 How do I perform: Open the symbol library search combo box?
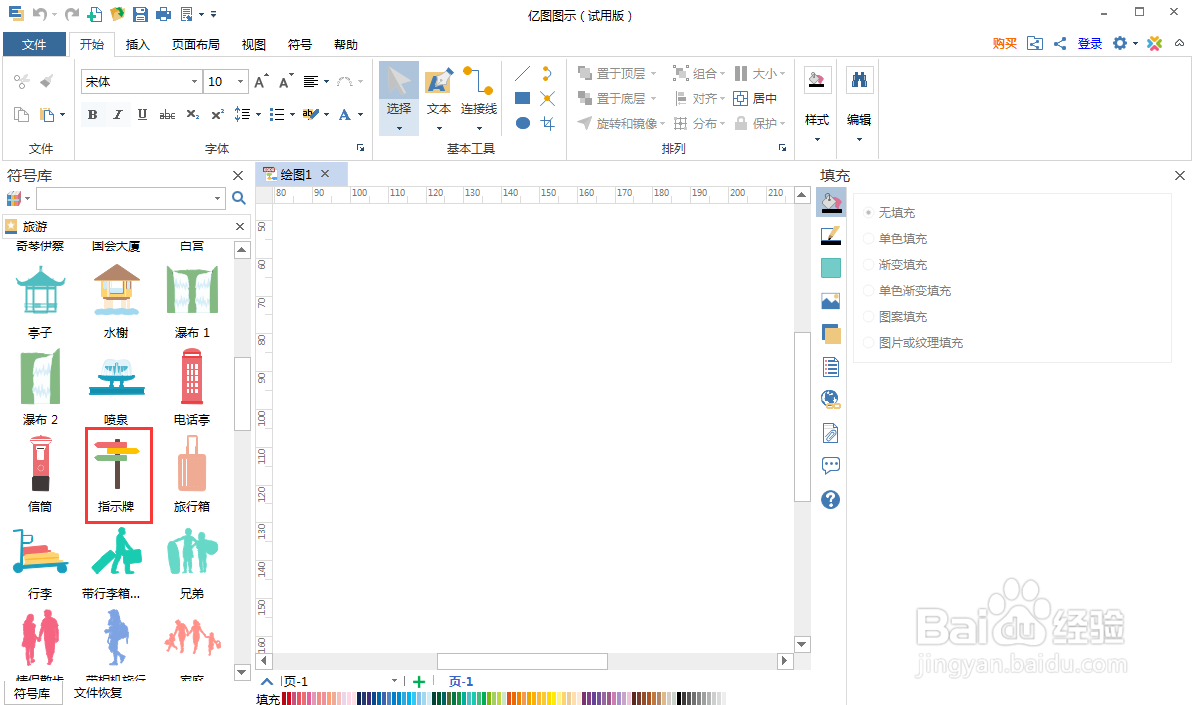(130, 199)
